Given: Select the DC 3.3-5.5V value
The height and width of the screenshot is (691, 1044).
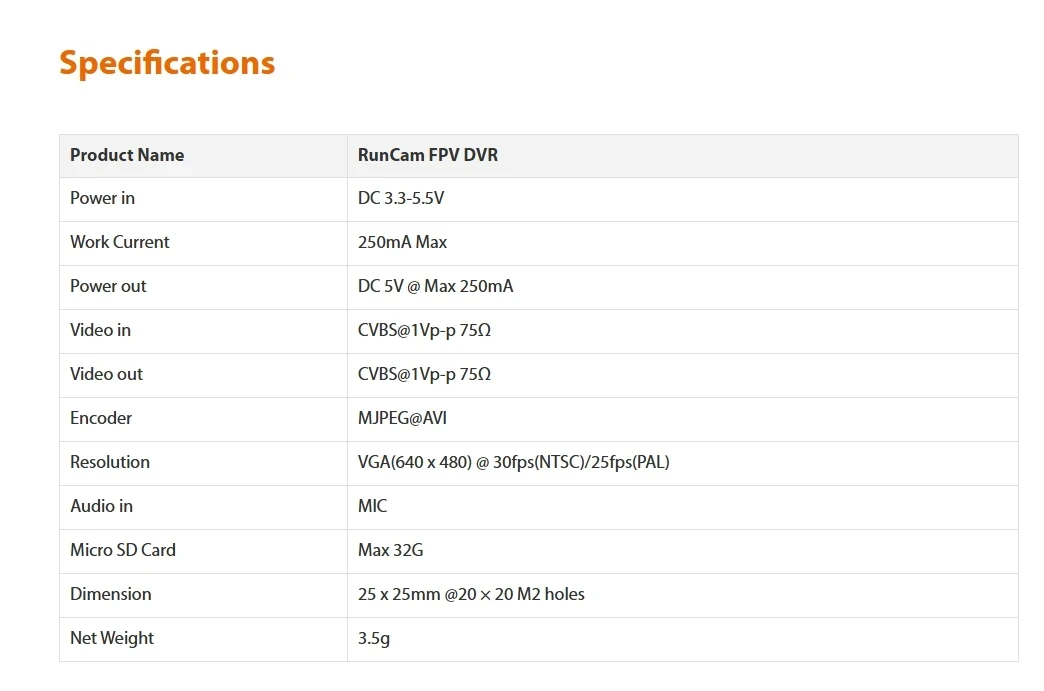Looking at the screenshot, I should click(401, 198).
